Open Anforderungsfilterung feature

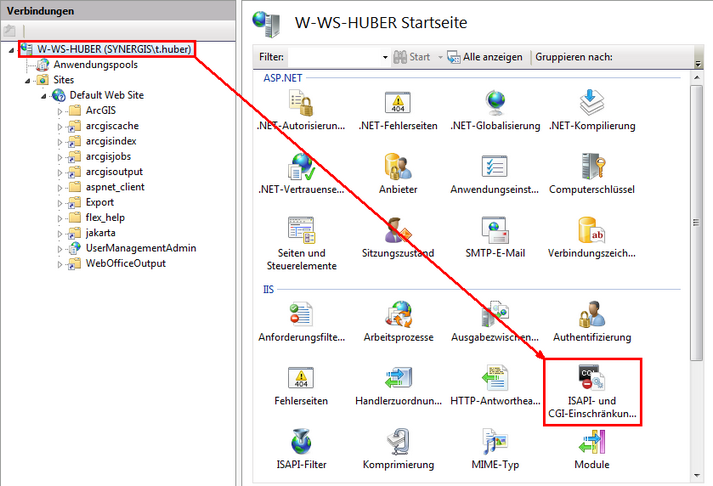point(301,321)
